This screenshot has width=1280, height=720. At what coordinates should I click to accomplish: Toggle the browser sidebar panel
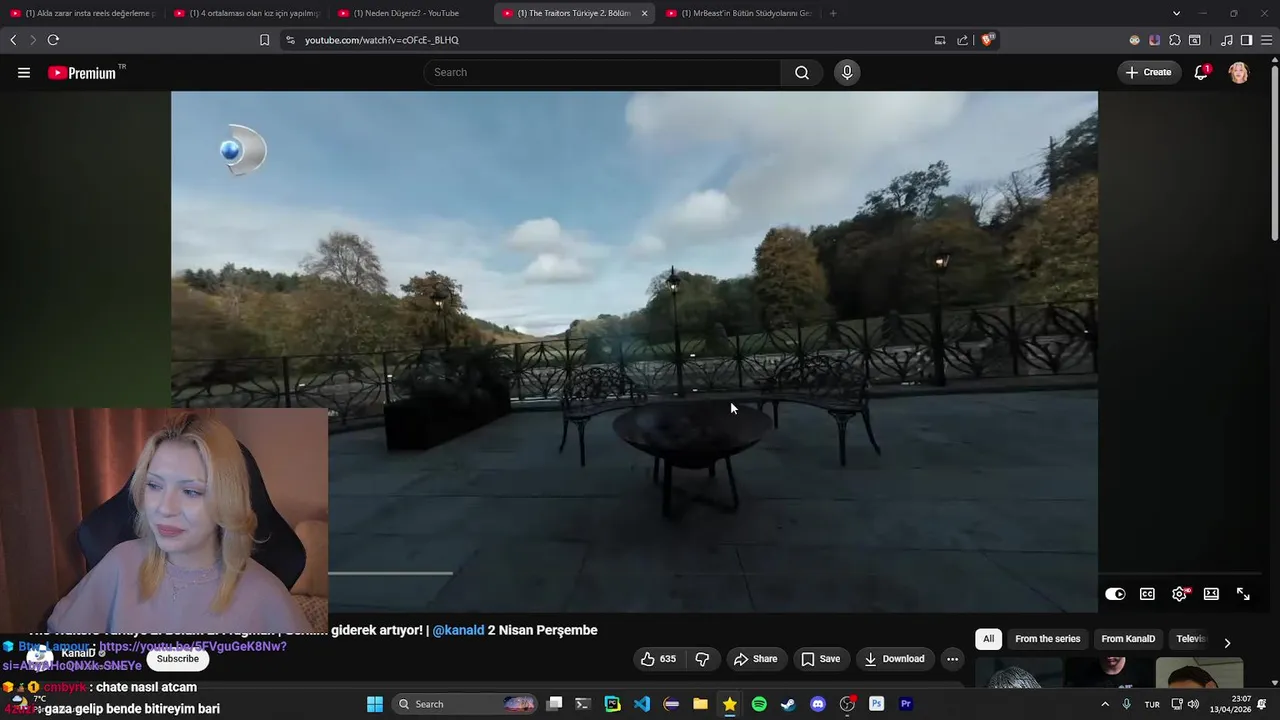point(1246,40)
